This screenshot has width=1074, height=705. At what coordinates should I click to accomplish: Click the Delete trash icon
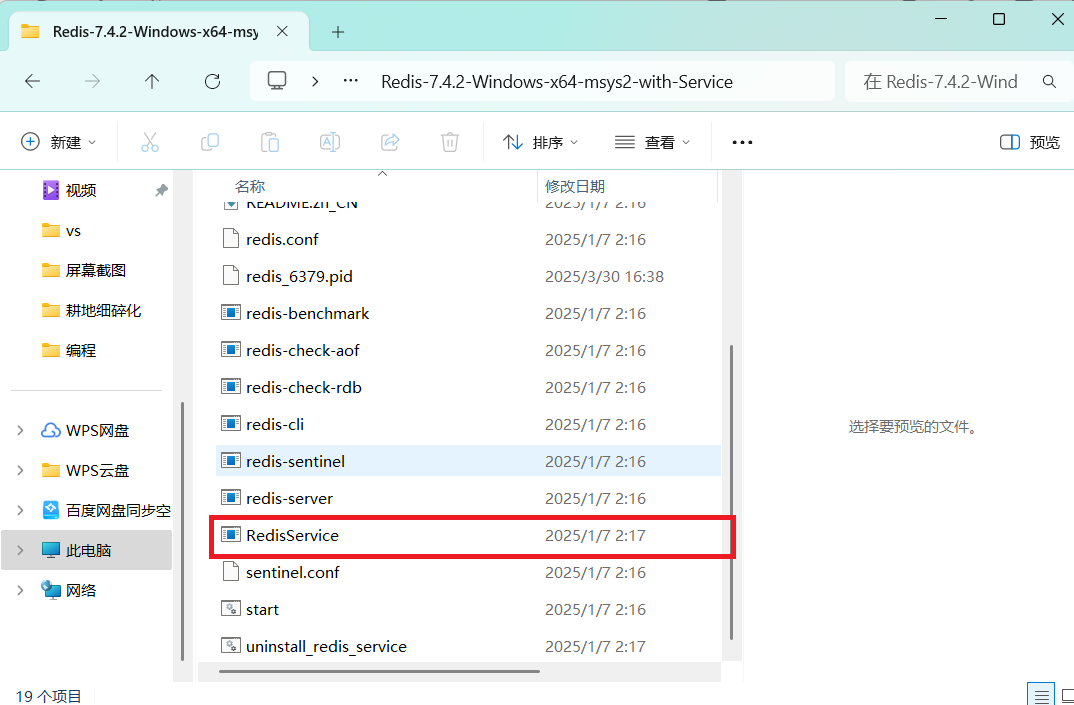point(449,142)
